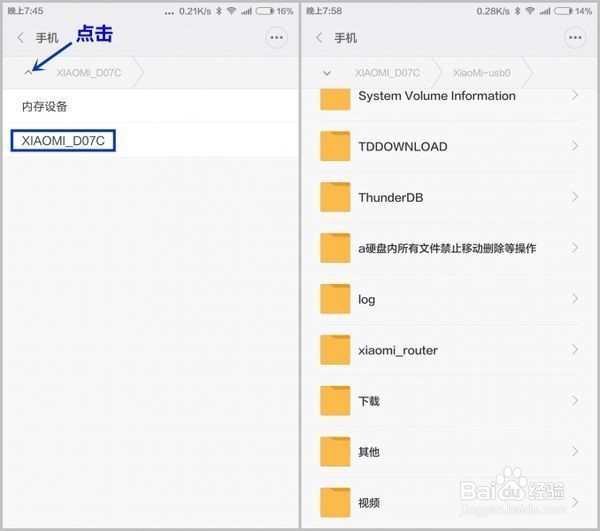Collapse the storage list with up chevron
The width and height of the screenshot is (600, 531).
(x=28, y=72)
